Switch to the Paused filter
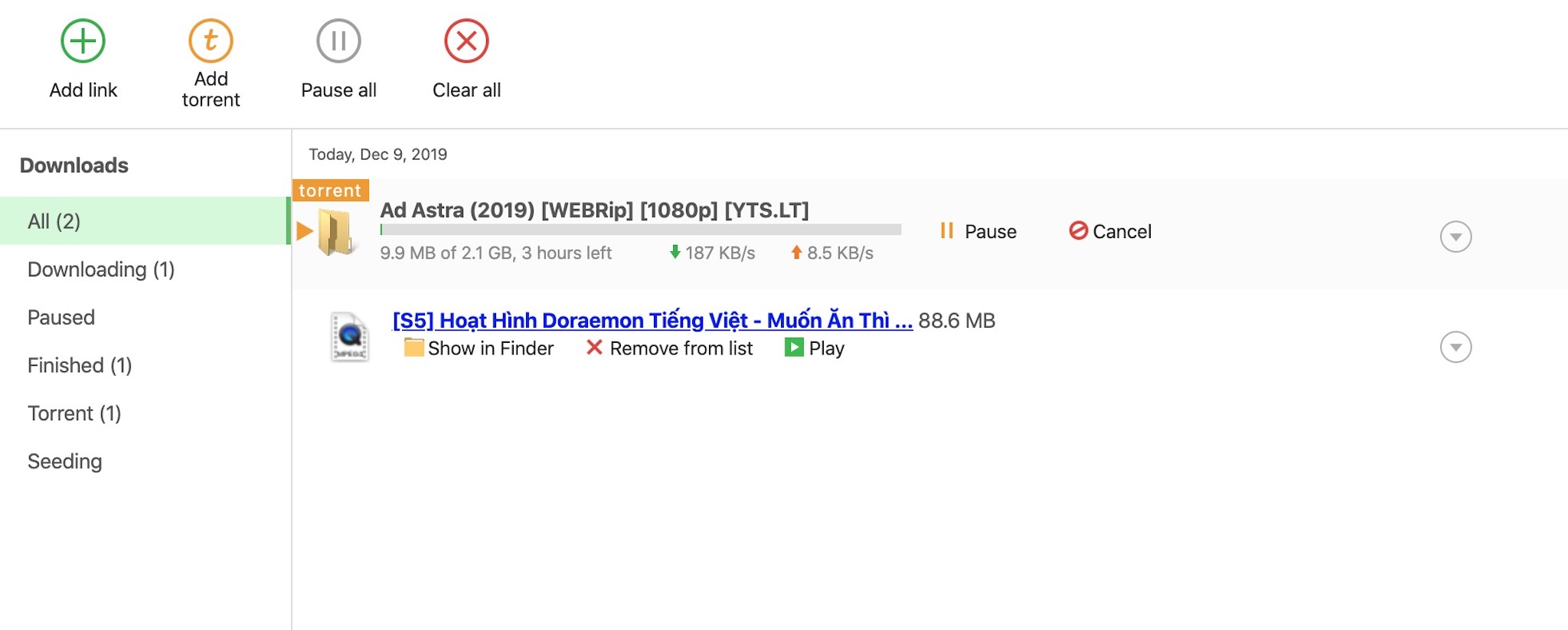Image resolution: width=1568 pixels, height=630 pixels. pyautogui.click(x=61, y=318)
